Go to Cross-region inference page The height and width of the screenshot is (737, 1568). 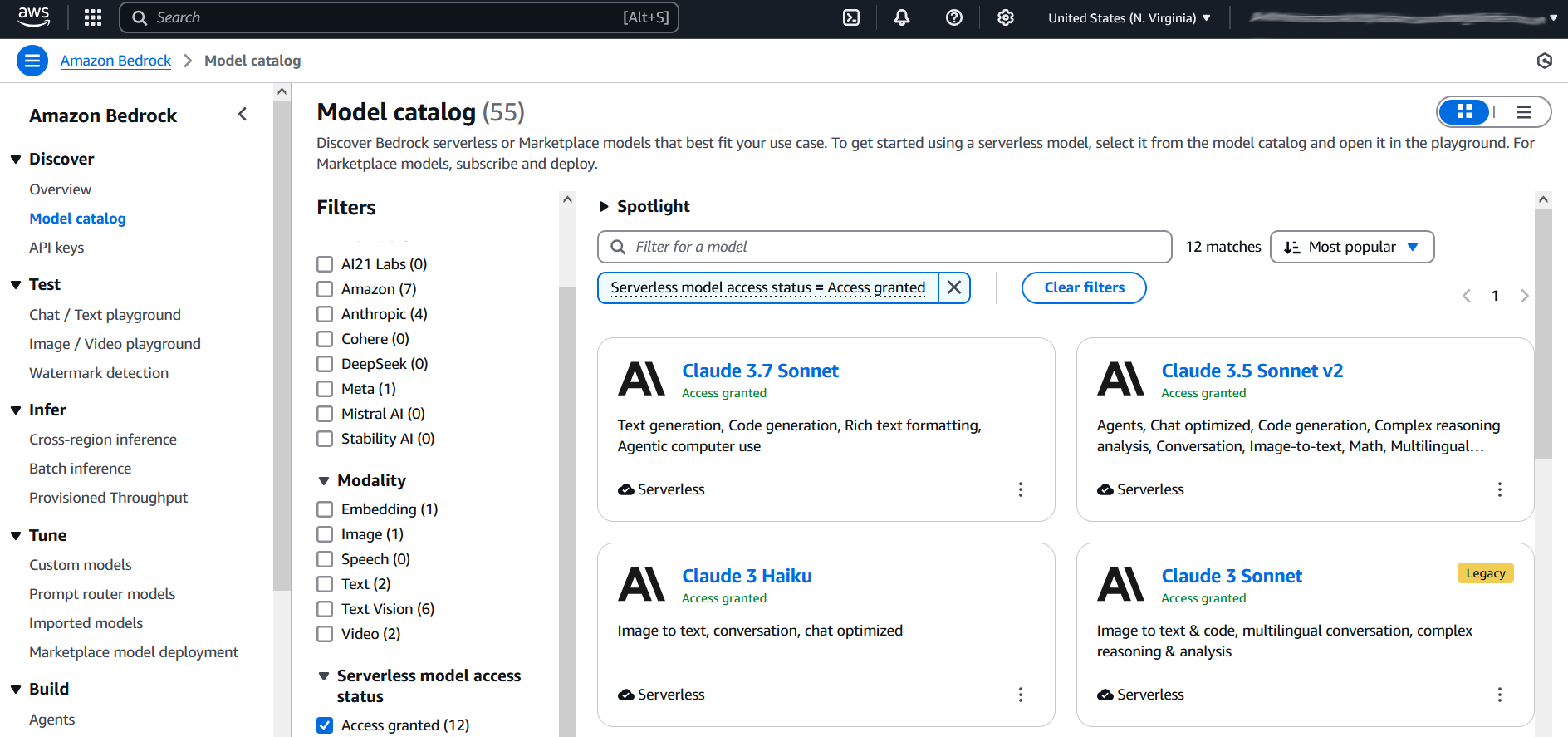click(103, 440)
